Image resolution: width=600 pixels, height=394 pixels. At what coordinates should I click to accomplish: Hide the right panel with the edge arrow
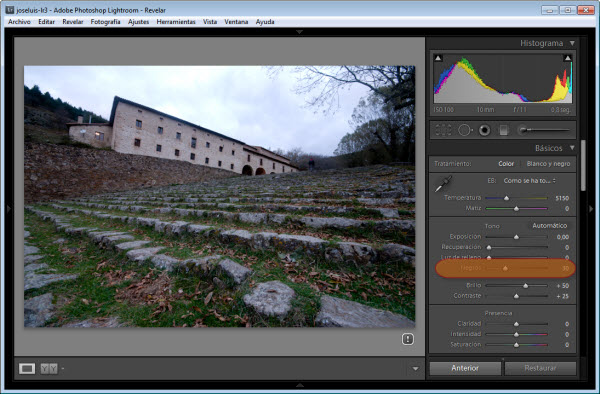tap(591, 208)
